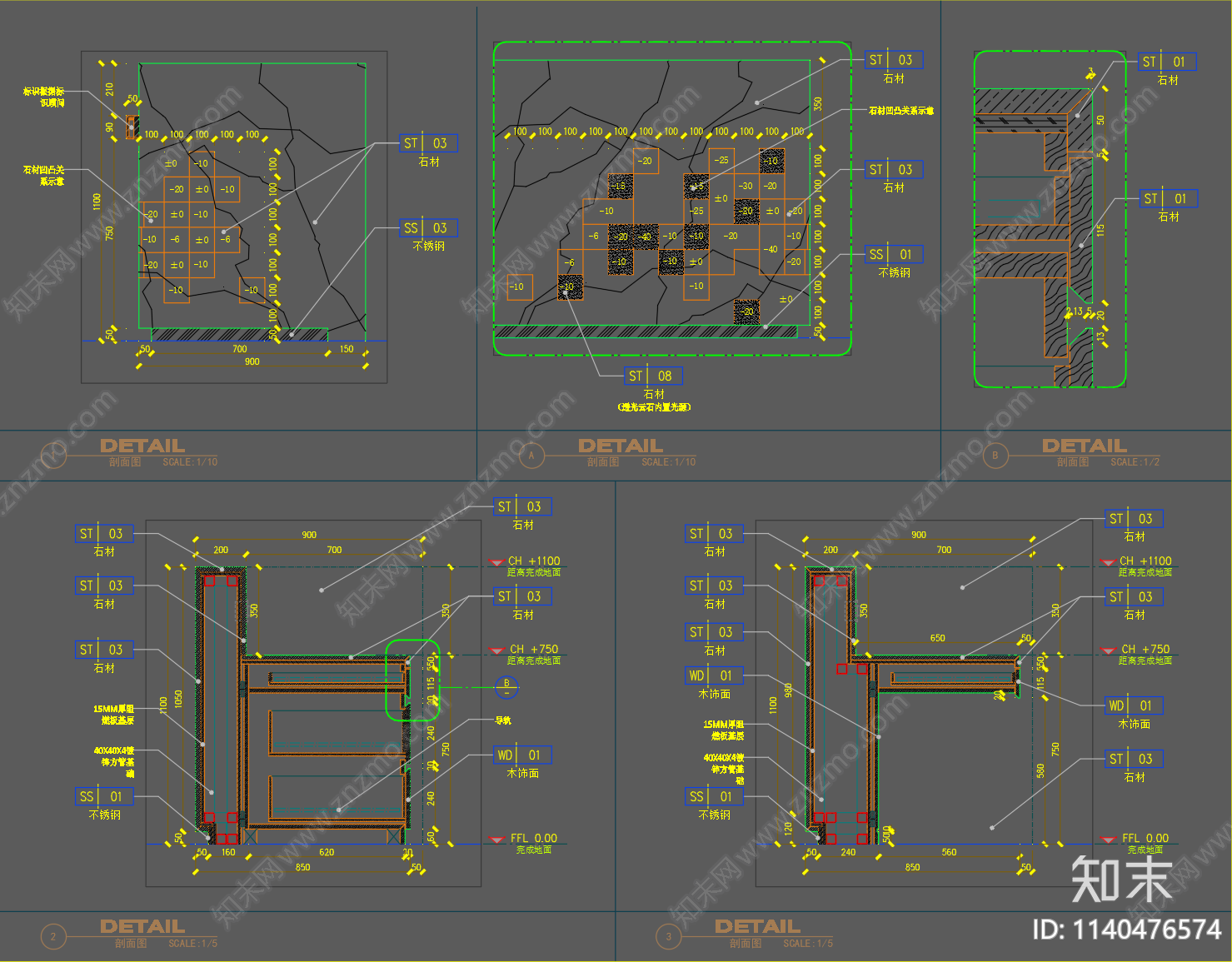
Task: Click the WD 01 tag in detail 2
Action: pos(522,755)
